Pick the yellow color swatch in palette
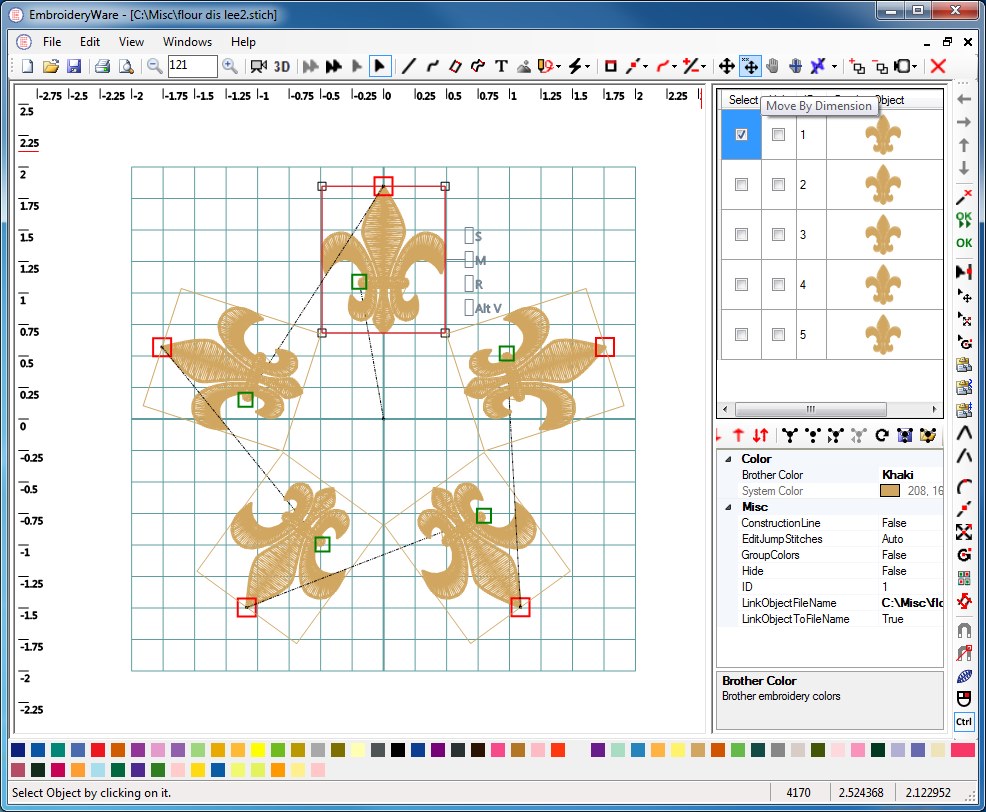This screenshot has width=986, height=812. (258, 750)
